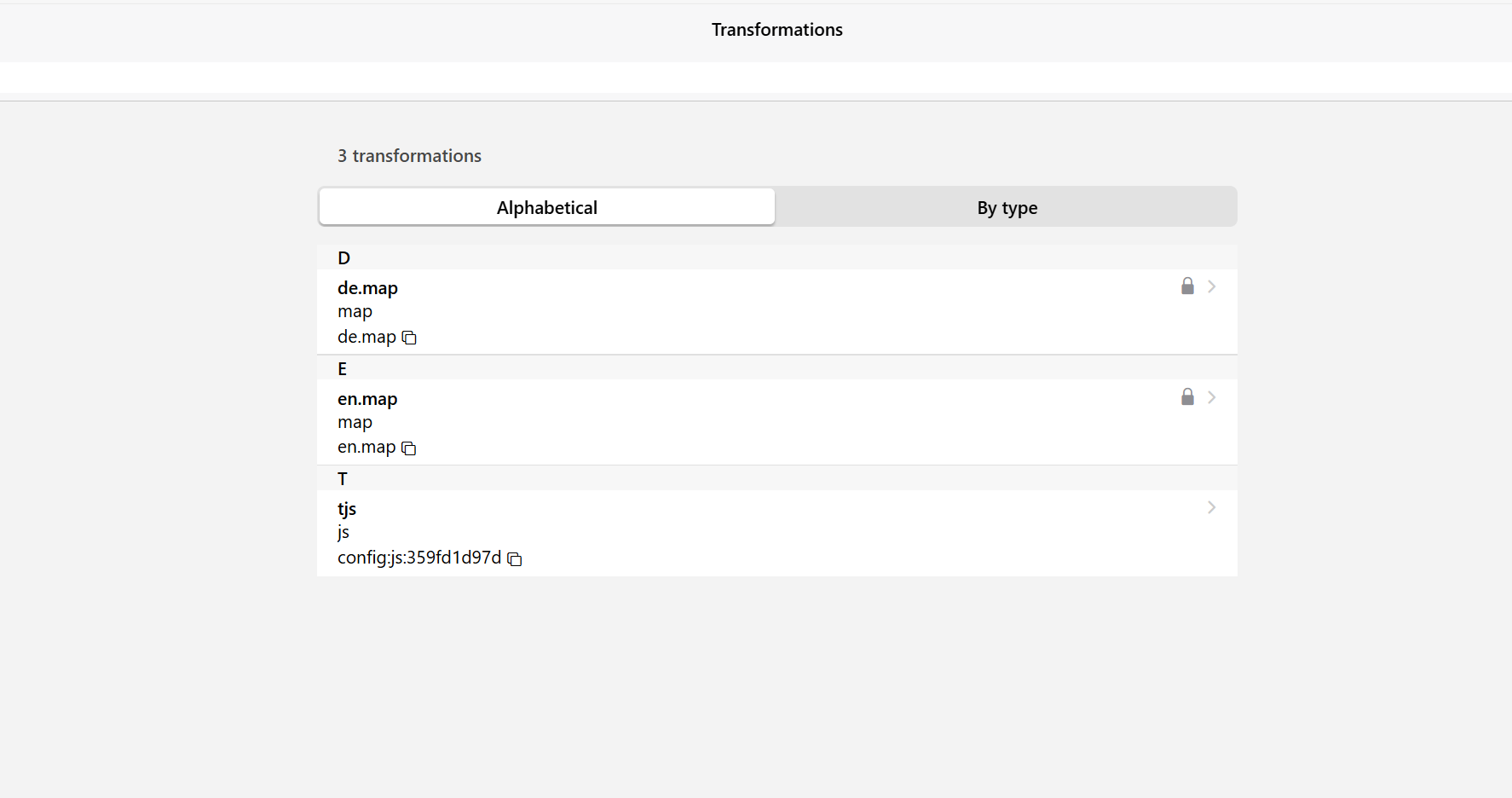Screen dimensions: 1512x798
Task: Click the T section header
Action: pyautogui.click(x=343, y=479)
